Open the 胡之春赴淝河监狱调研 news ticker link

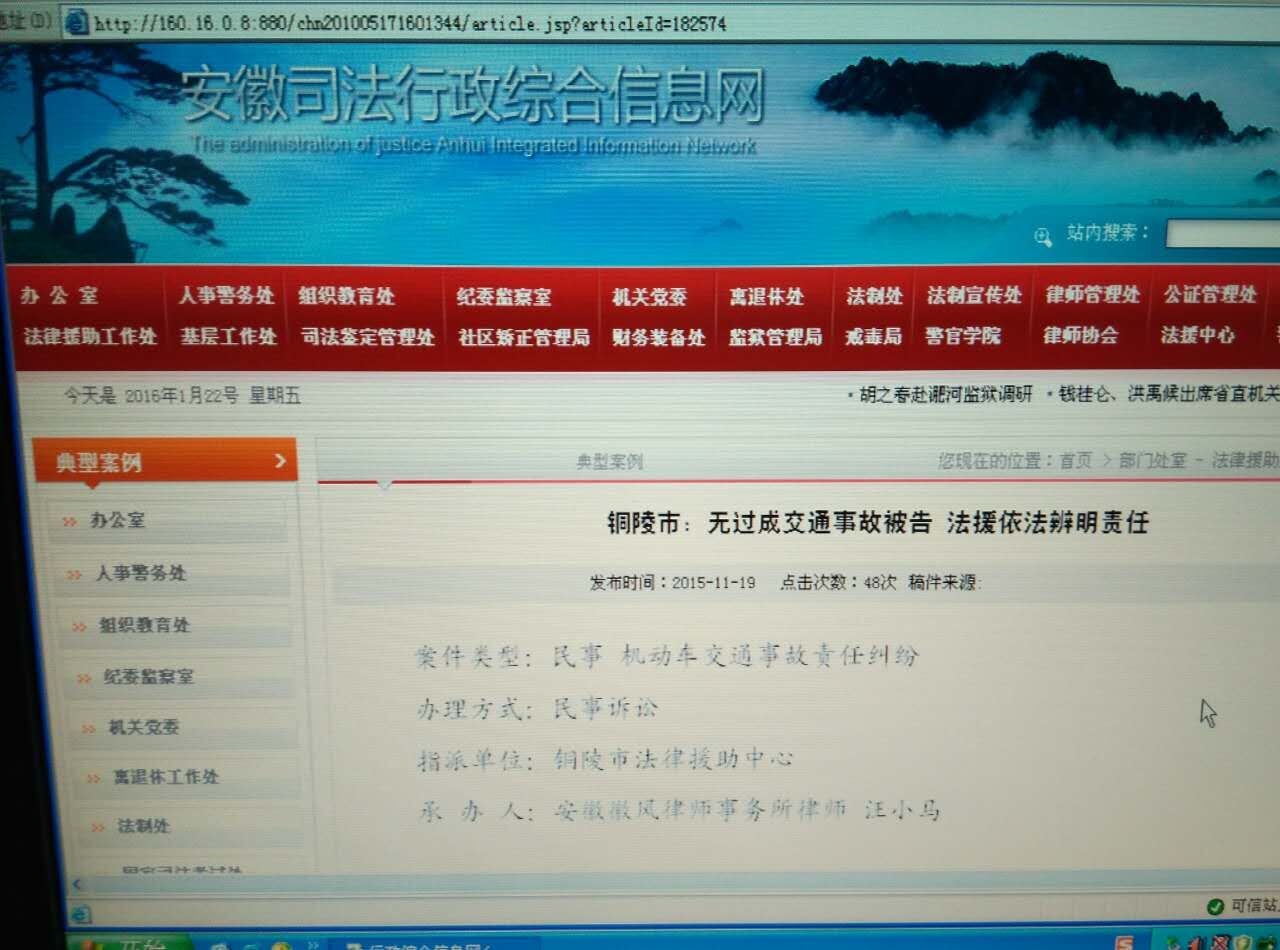(x=945, y=394)
